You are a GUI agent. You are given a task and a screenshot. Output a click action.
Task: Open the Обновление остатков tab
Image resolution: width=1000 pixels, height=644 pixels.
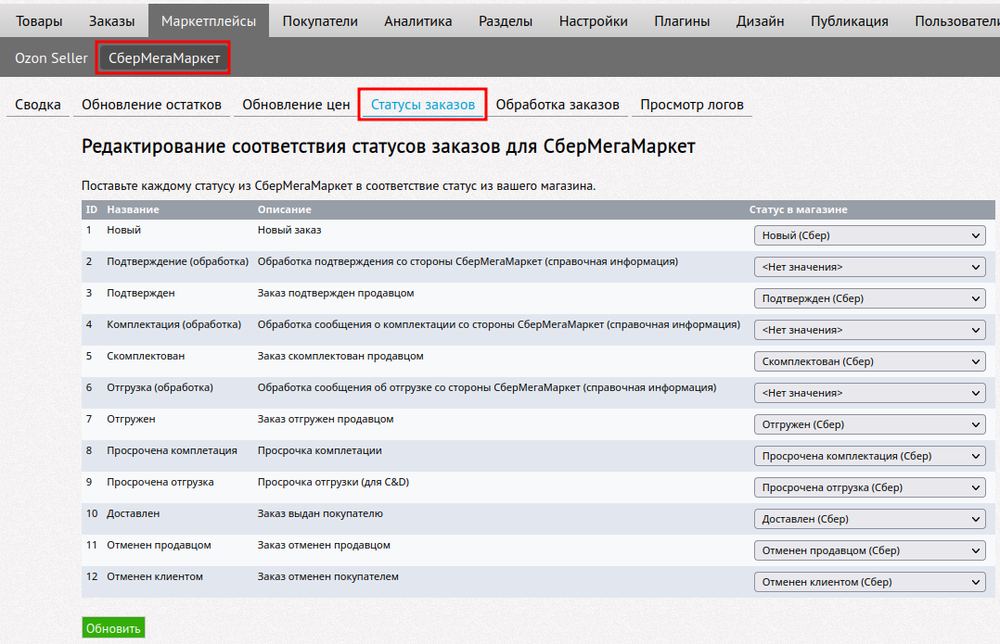[151, 105]
